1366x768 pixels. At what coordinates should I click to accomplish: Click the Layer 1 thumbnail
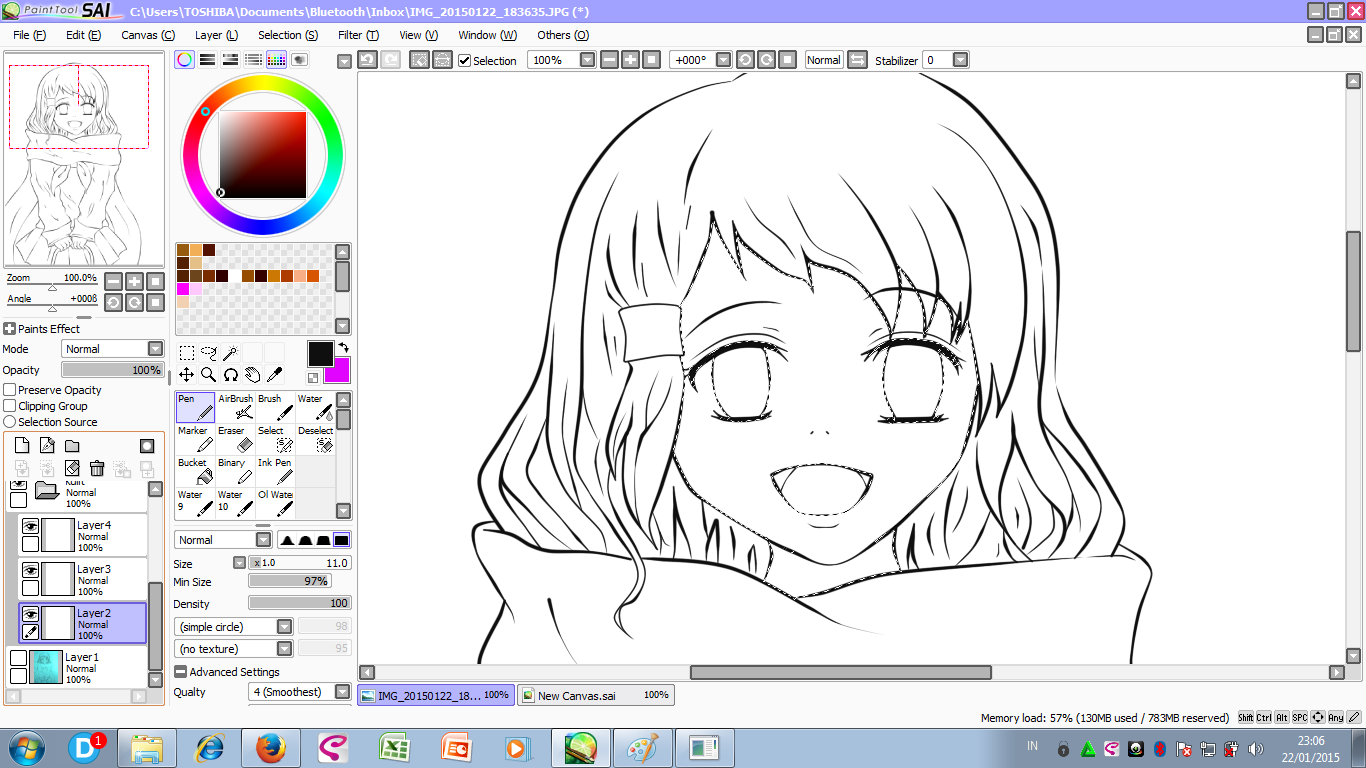pyautogui.click(x=47, y=668)
